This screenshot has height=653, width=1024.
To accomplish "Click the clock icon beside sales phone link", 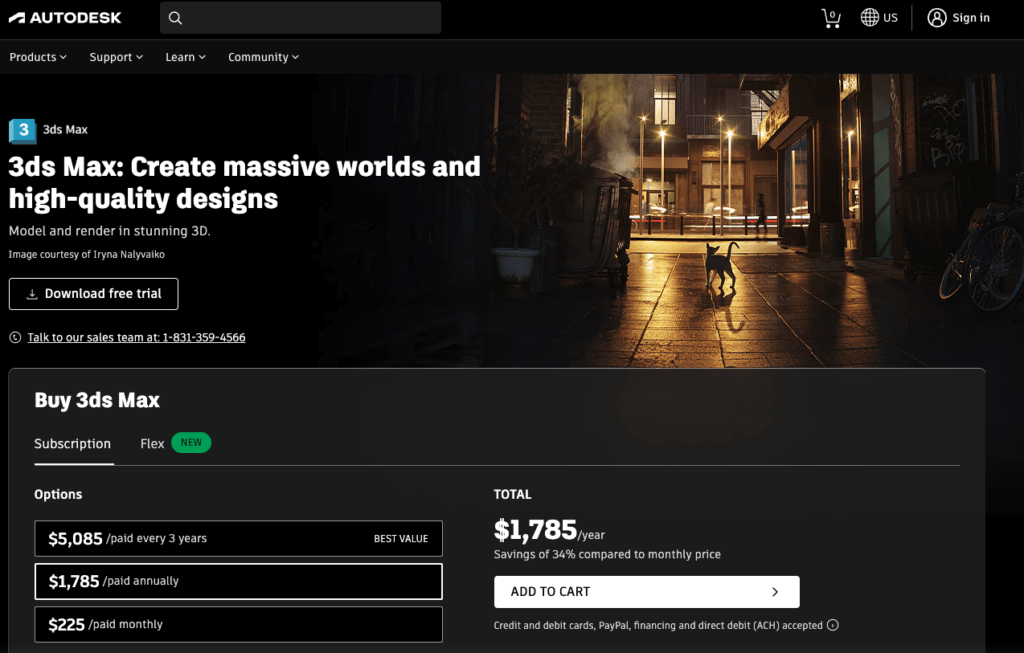I will click(15, 338).
